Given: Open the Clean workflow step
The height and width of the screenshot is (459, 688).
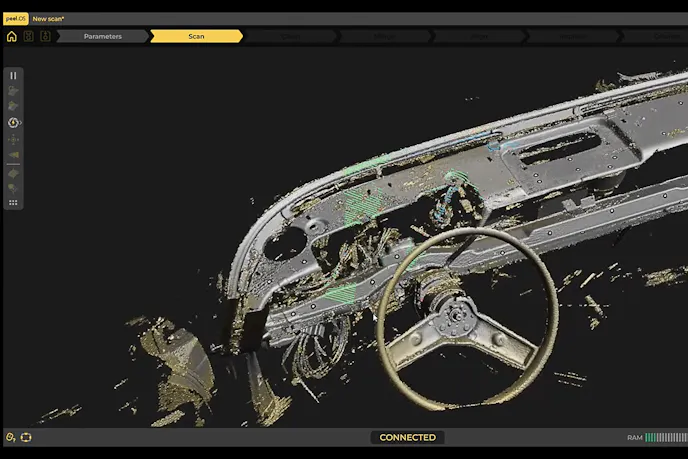Looking at the screenshot, I should (x=290, y=36).
